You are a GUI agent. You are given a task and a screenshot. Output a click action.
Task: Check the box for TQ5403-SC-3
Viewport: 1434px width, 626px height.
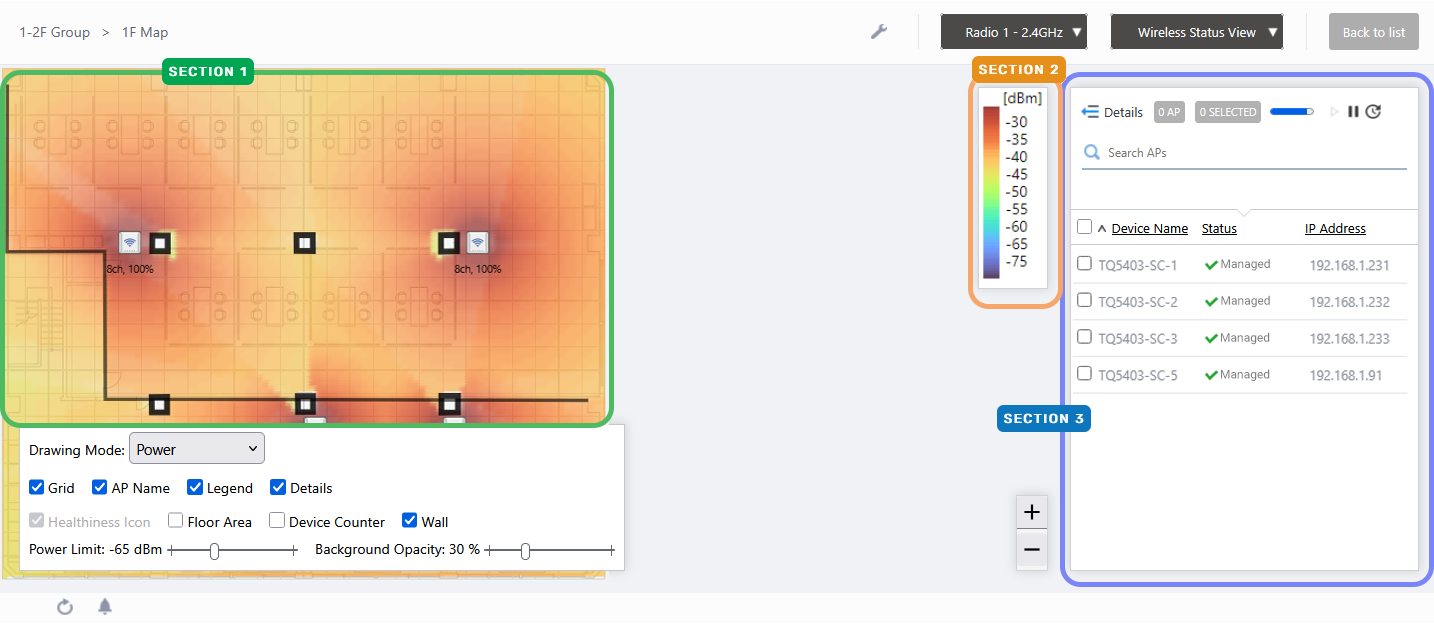point(1084,337)
